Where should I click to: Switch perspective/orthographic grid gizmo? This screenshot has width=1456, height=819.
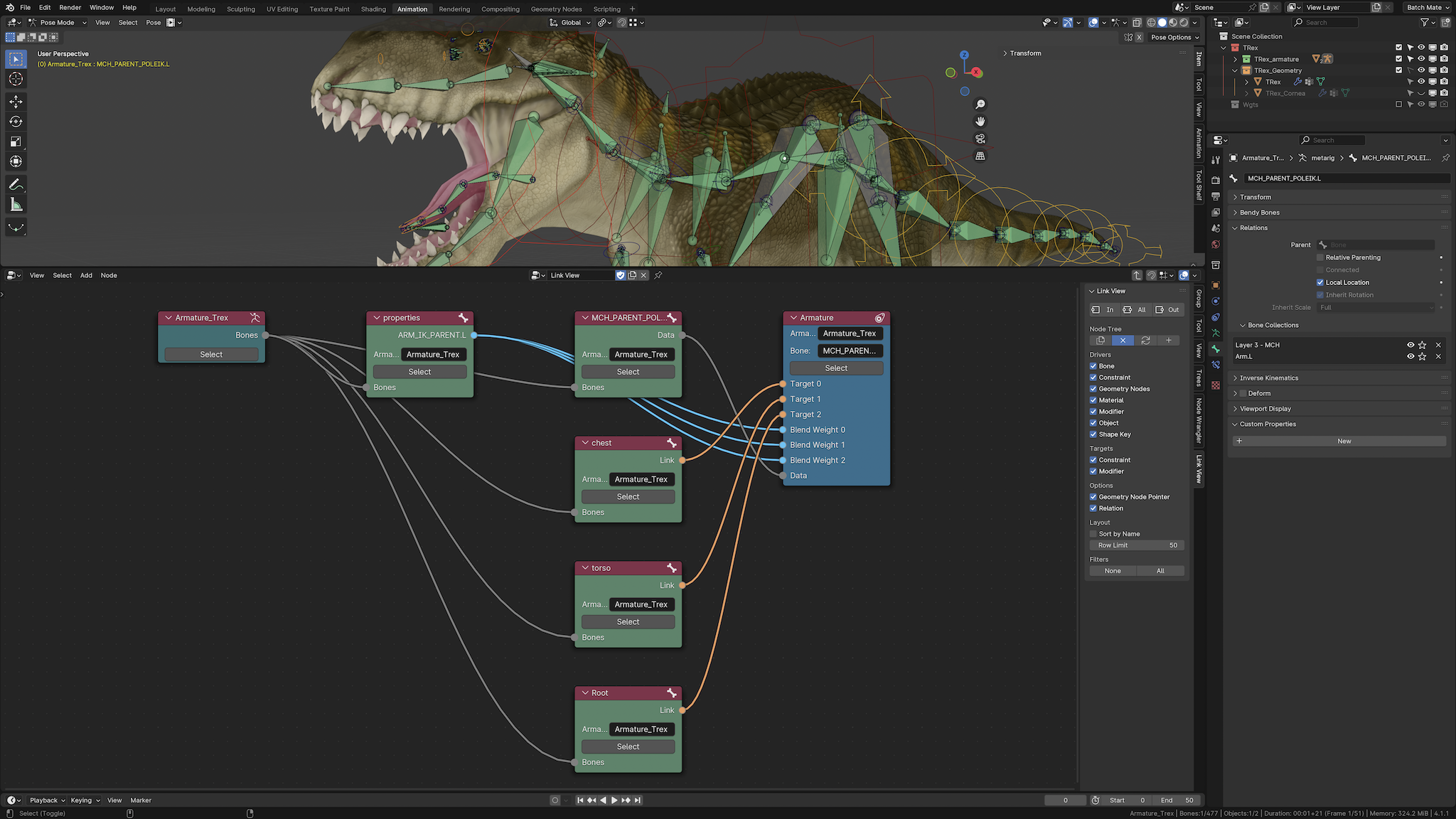pyautogui.click(x=980, y=156)
